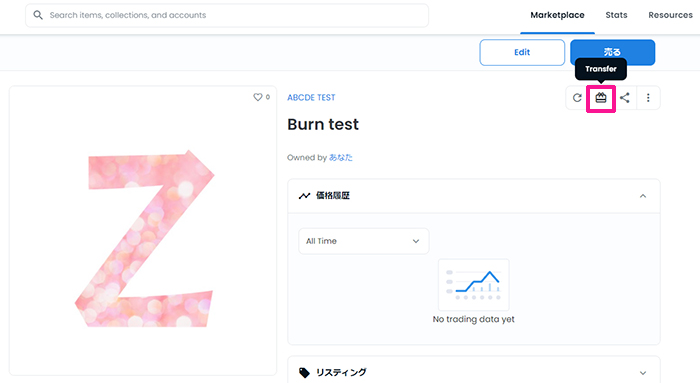This screenshot has height=383, width=700.
Task: Click the price history trend icon
Action: [x=304, y=196]
